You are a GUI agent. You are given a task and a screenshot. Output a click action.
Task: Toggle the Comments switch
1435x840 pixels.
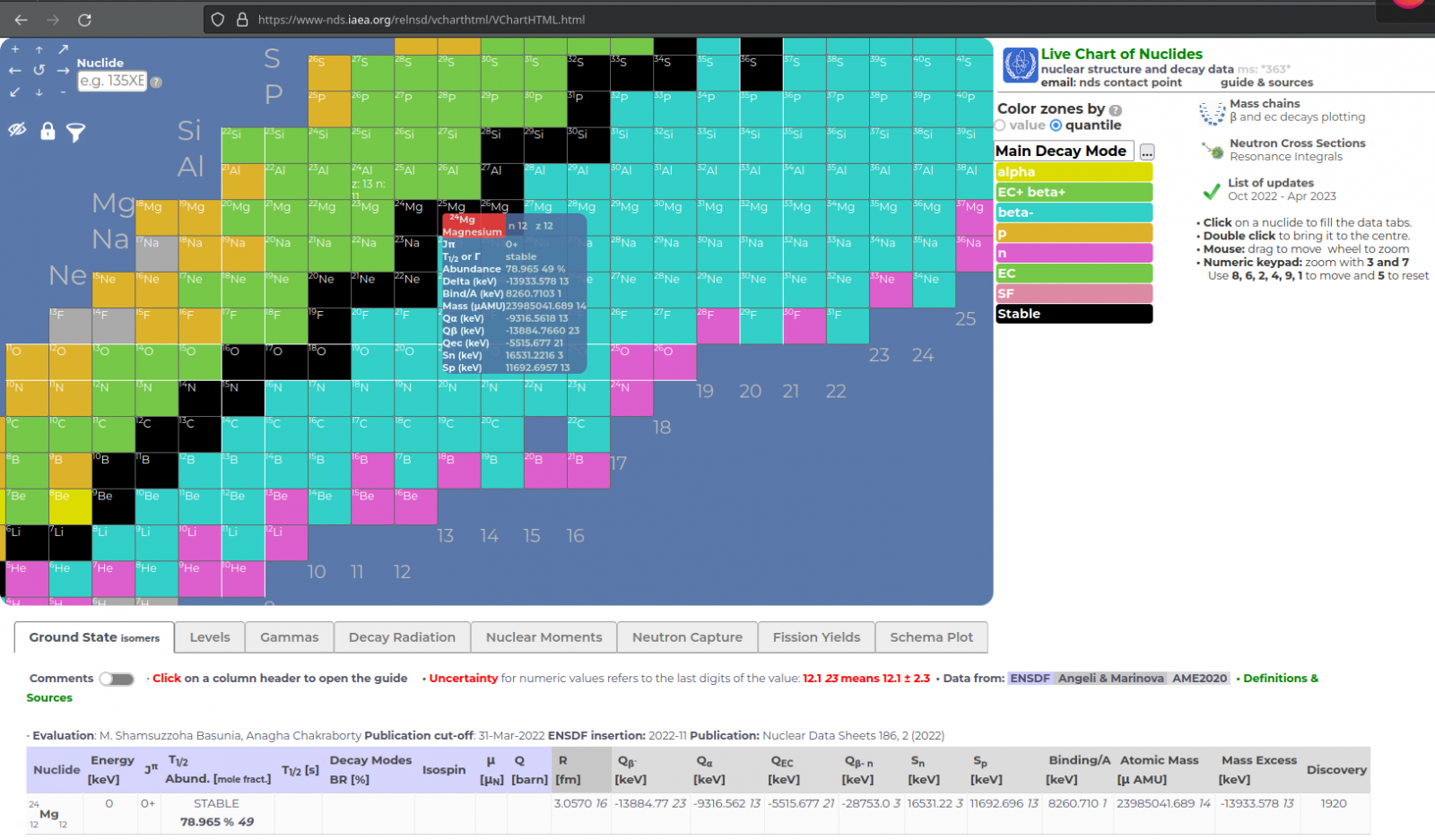[117, 679]
